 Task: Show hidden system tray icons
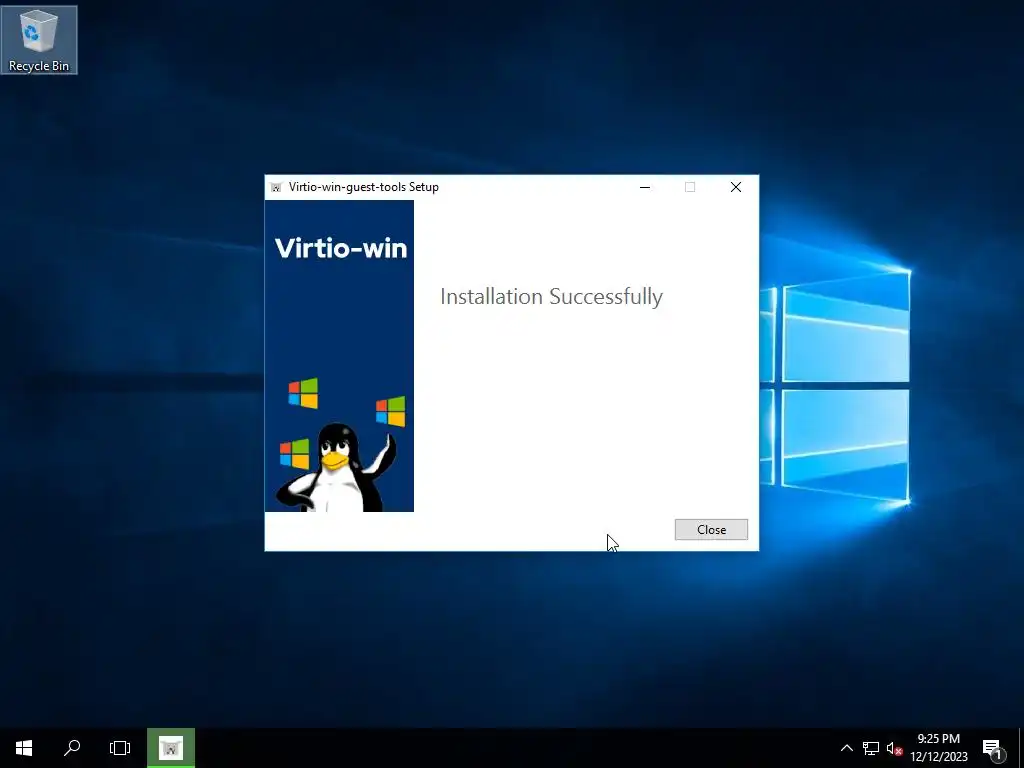point(846,748)
